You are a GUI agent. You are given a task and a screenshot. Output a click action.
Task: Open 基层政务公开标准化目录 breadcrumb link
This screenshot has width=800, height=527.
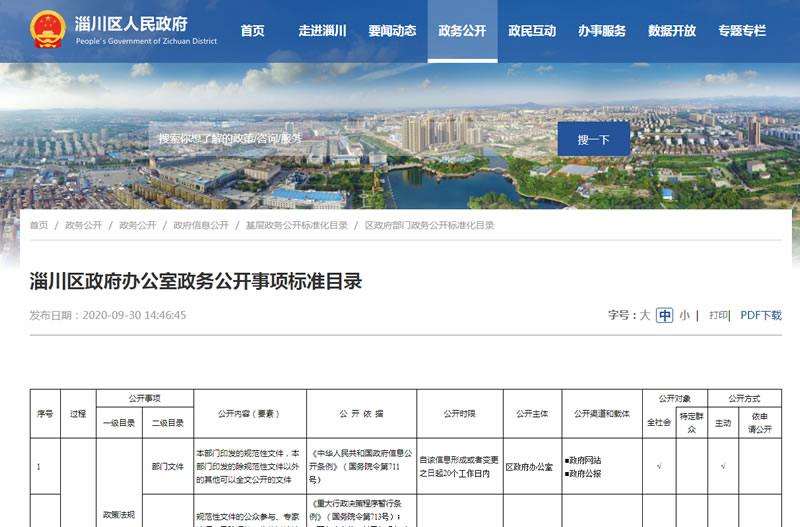pos(297,226)
